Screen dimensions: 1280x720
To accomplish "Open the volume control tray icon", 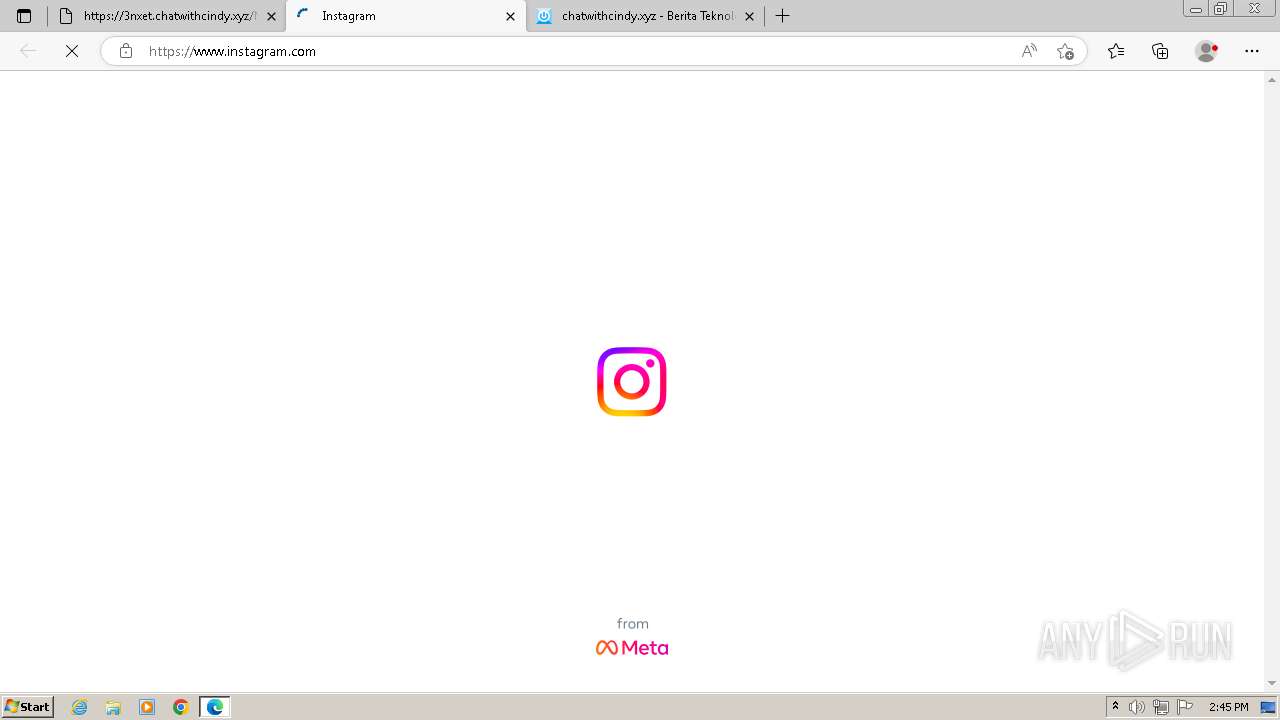I will tap(1137, 707).
